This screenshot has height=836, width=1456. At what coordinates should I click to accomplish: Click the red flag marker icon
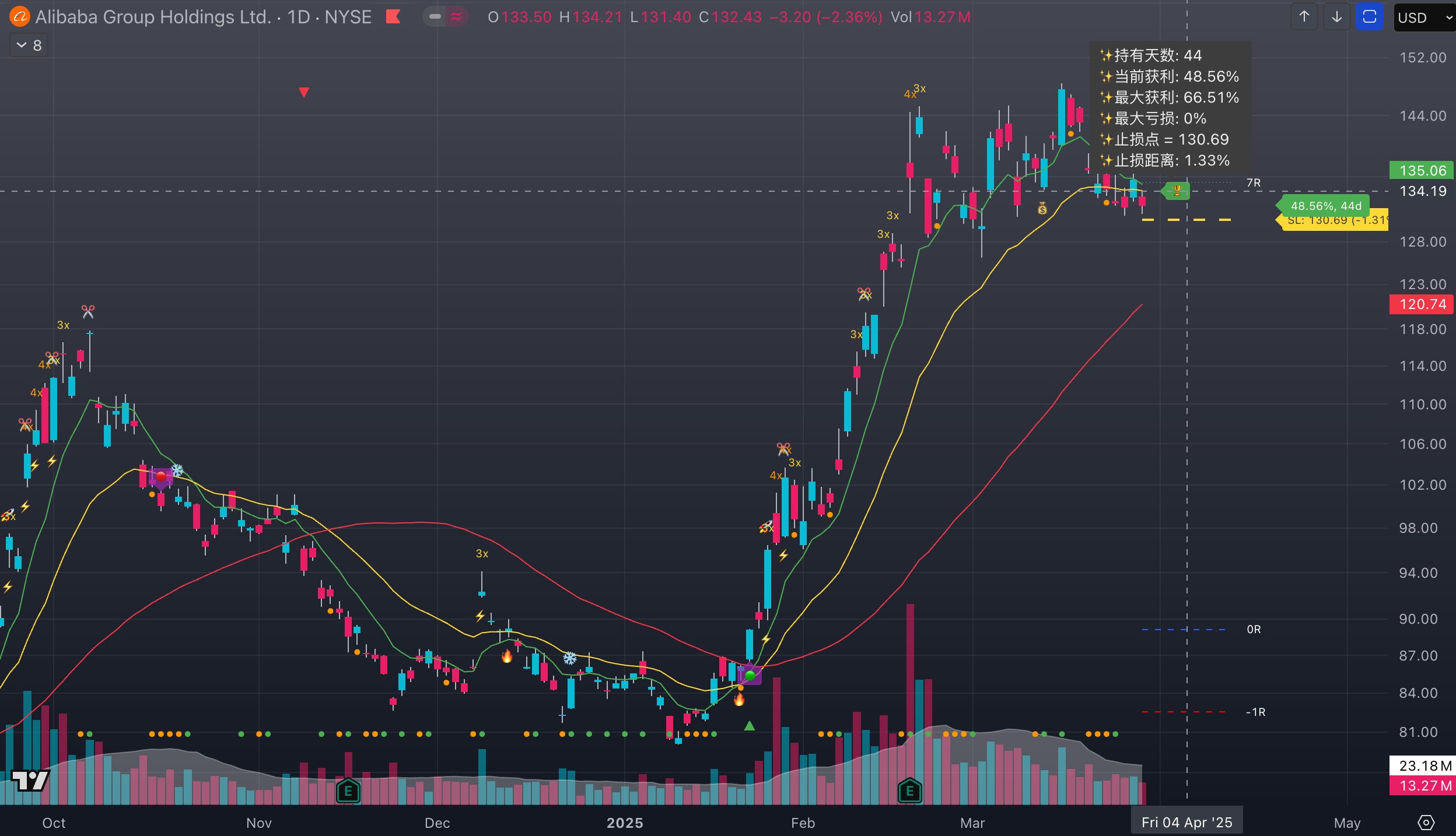[393, 17]
